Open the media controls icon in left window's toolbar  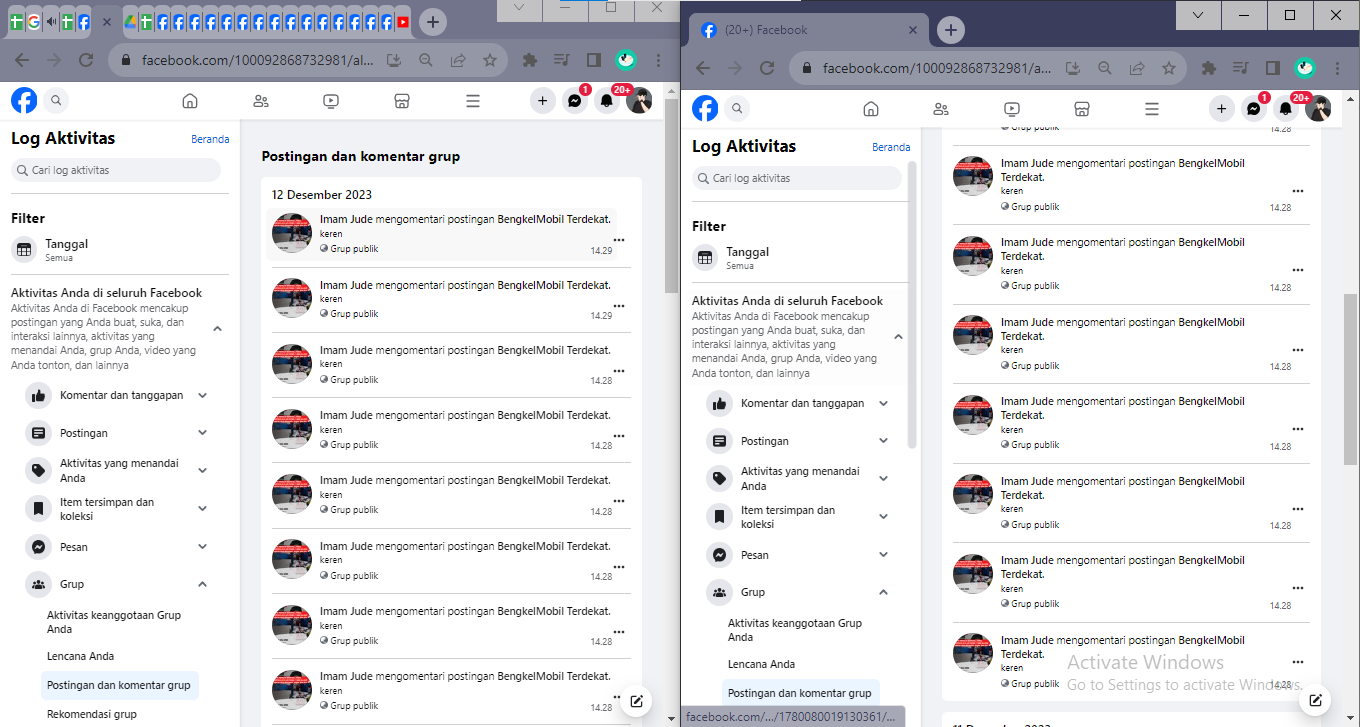562,60
